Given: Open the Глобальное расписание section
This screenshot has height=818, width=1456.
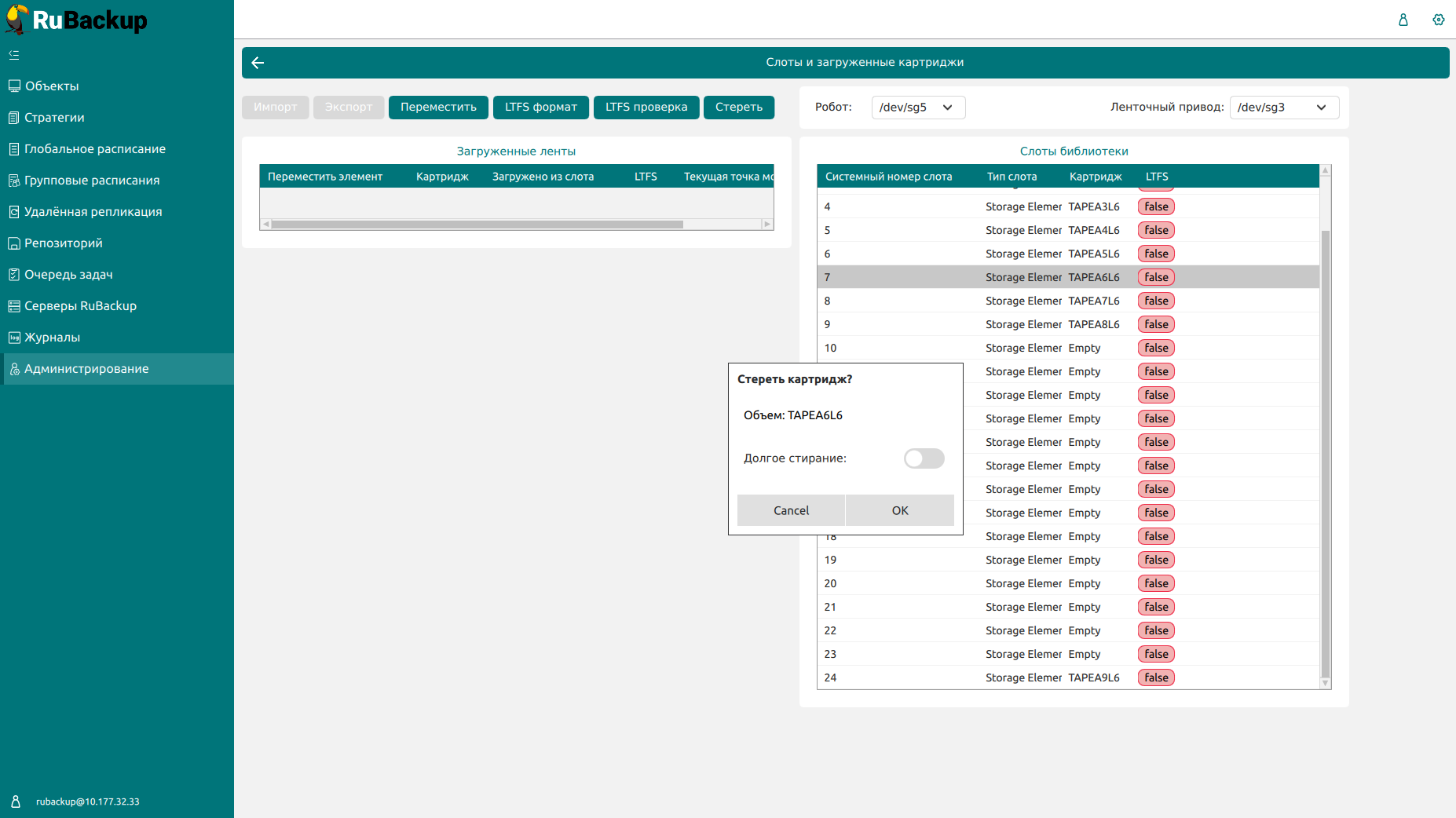Looking at the screenshot, I should click(94, 149).
